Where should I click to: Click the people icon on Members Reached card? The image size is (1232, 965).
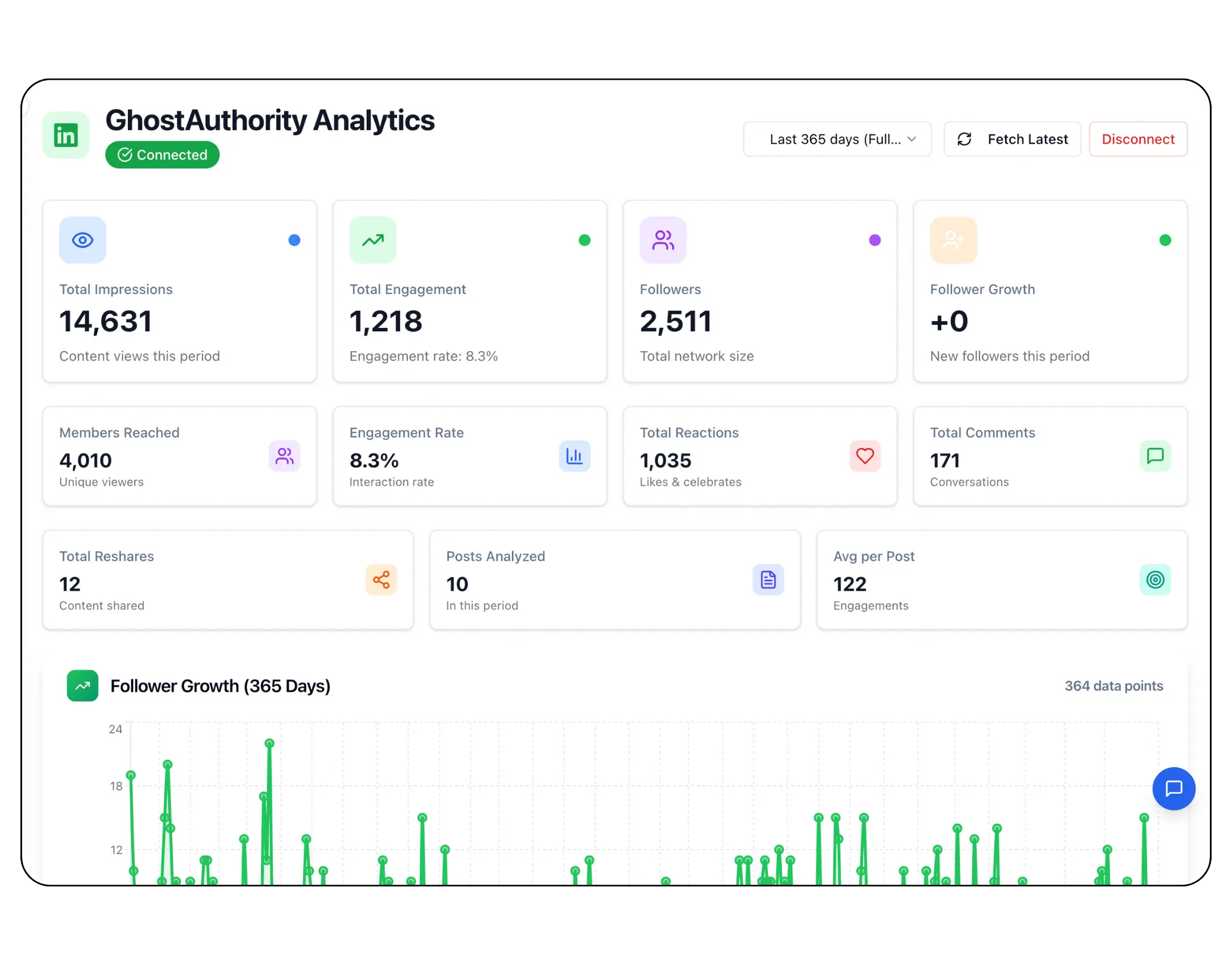point(285,456)
